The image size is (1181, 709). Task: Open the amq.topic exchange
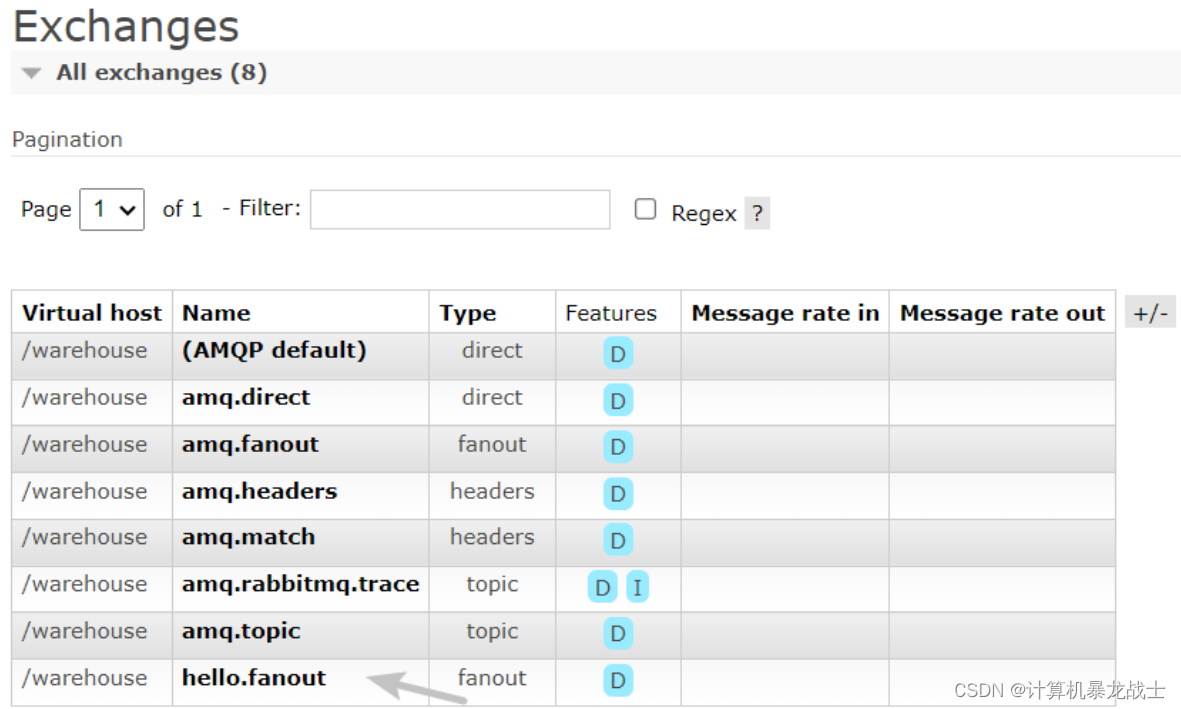pyautogui.click(x=241, y=631)
